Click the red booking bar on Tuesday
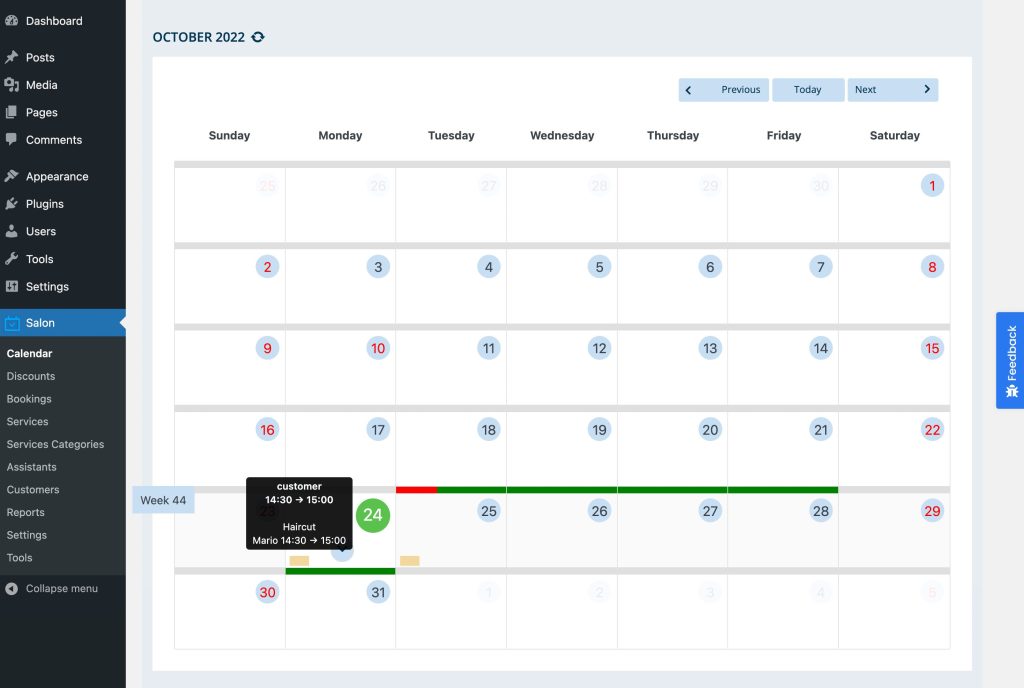 pos(416,490)
